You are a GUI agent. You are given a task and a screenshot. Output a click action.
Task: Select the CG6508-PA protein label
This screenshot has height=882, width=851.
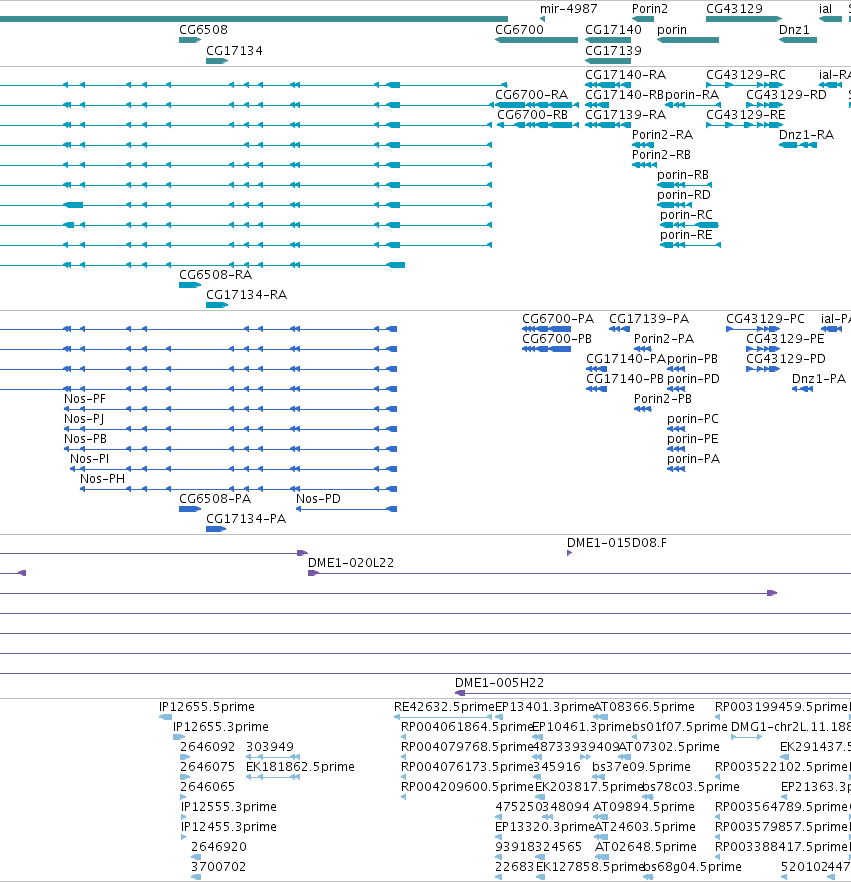click(215, 499)
